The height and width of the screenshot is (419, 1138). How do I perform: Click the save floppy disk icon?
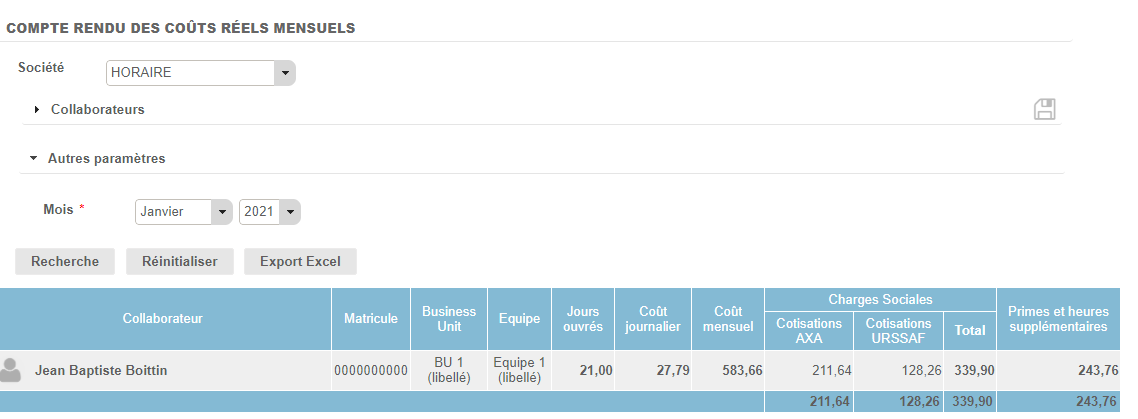point(1045,110)
